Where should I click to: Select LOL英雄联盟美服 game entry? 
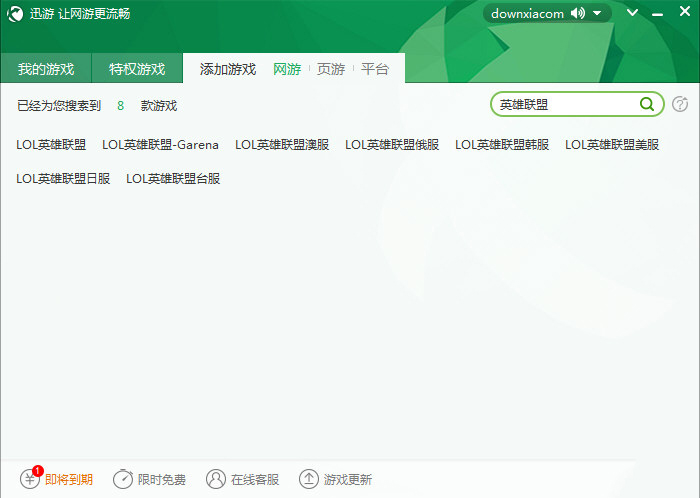coord(612,144)
